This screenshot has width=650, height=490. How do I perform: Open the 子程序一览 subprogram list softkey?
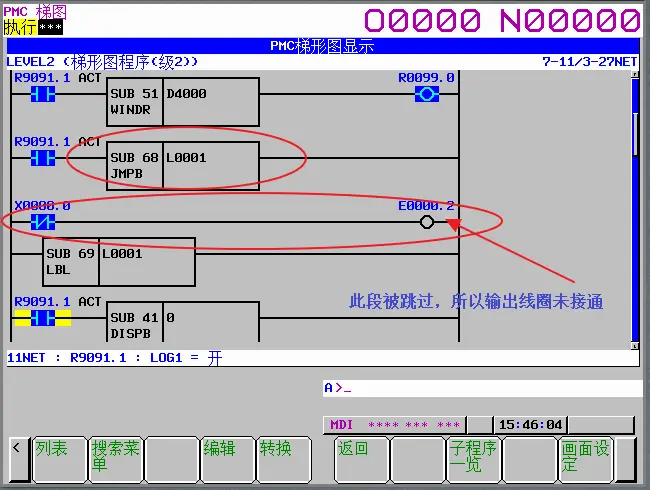click(473, 457)
